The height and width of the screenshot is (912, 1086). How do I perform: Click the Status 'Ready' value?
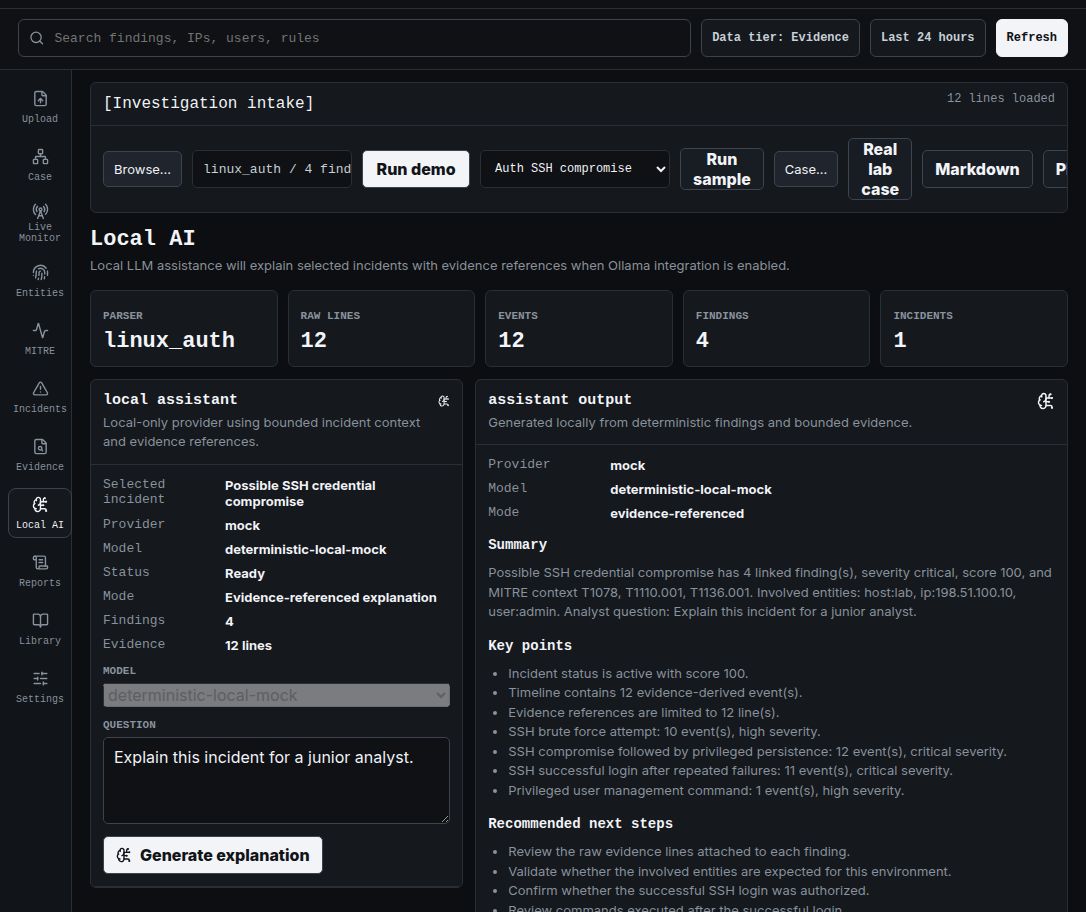click(244, 573)
